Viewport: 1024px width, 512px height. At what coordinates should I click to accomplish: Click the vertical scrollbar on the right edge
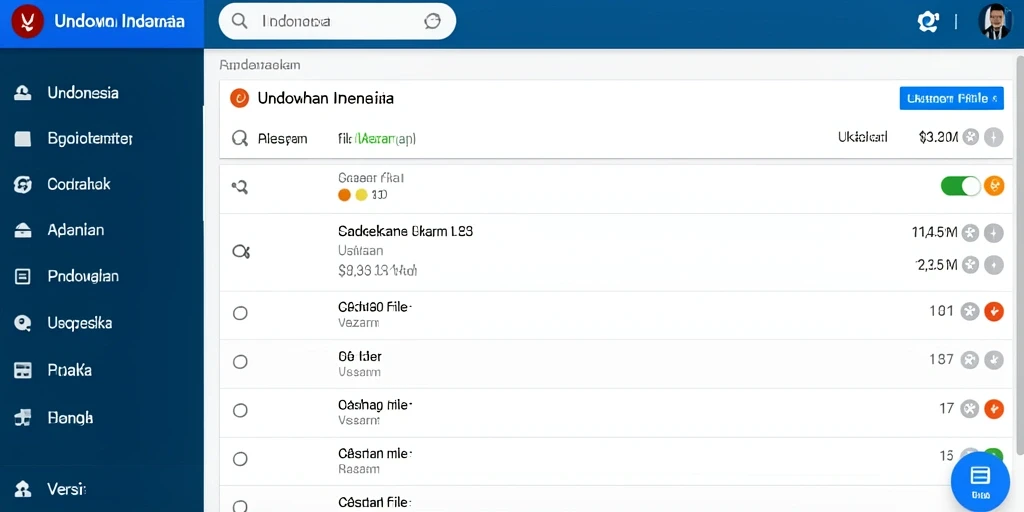[x=1018, y=255]
